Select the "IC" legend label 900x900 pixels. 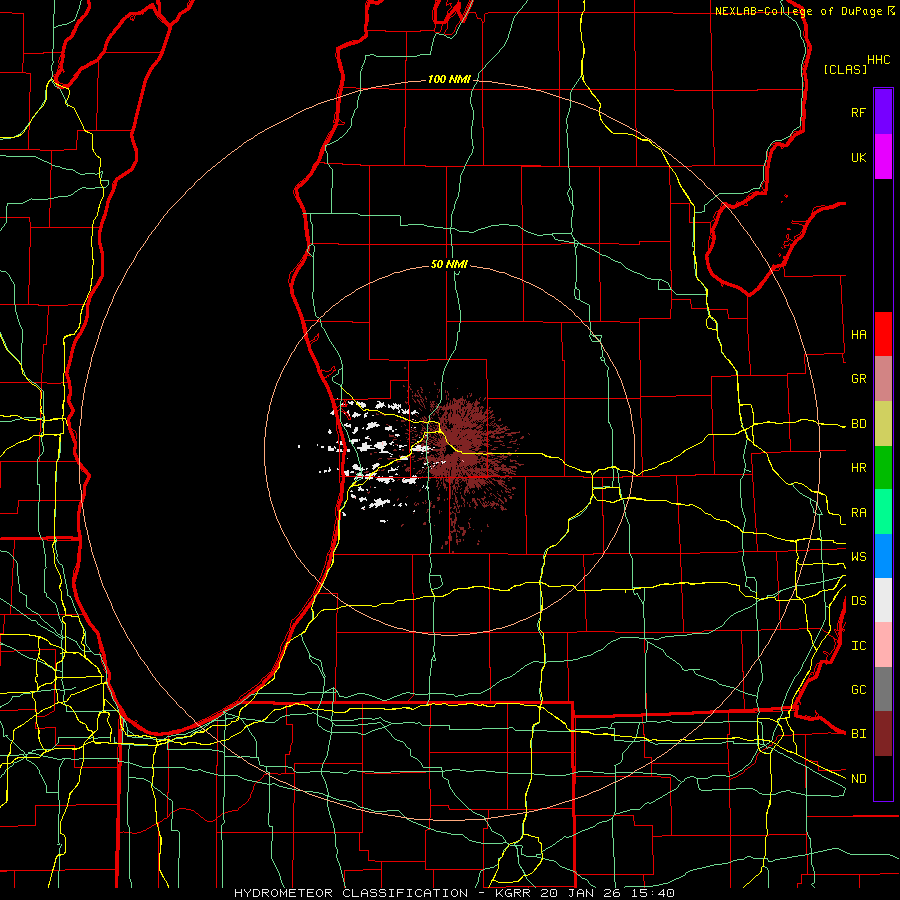[858, 646]
